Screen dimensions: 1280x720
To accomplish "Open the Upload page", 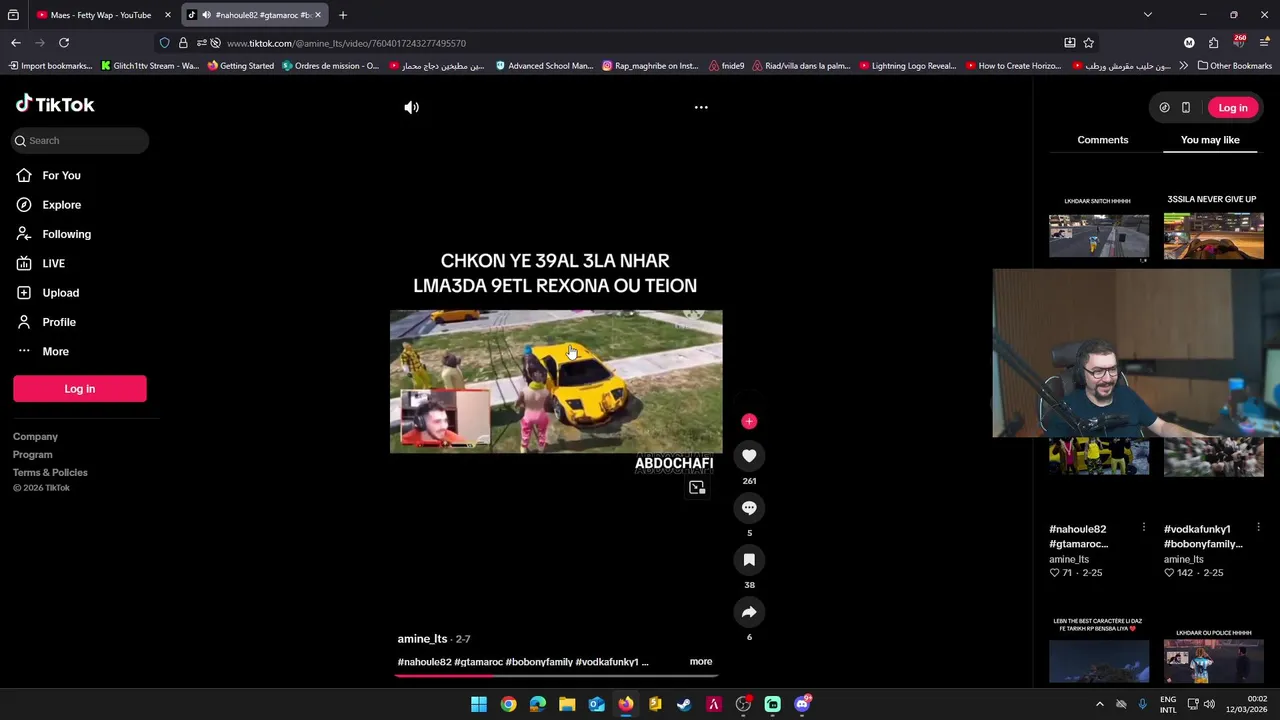I will click(60, 293).
